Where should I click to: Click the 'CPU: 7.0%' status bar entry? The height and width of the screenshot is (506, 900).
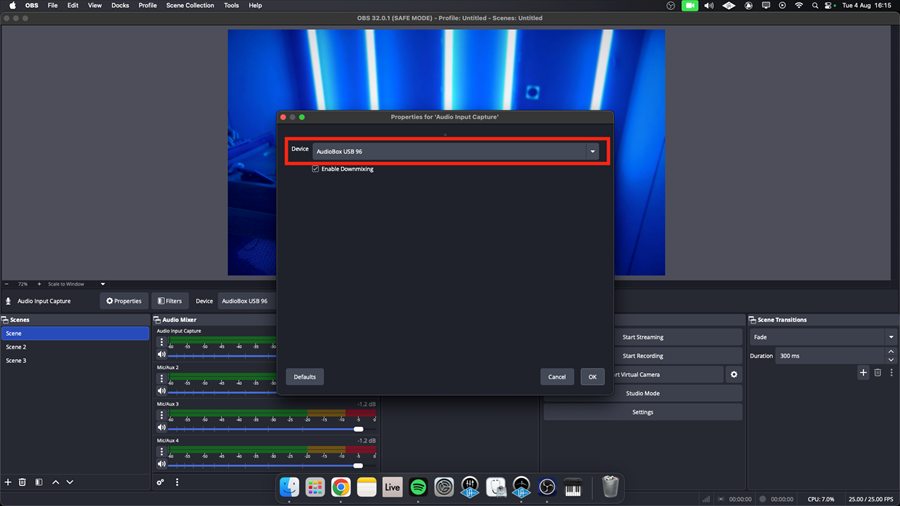[821, 499]
